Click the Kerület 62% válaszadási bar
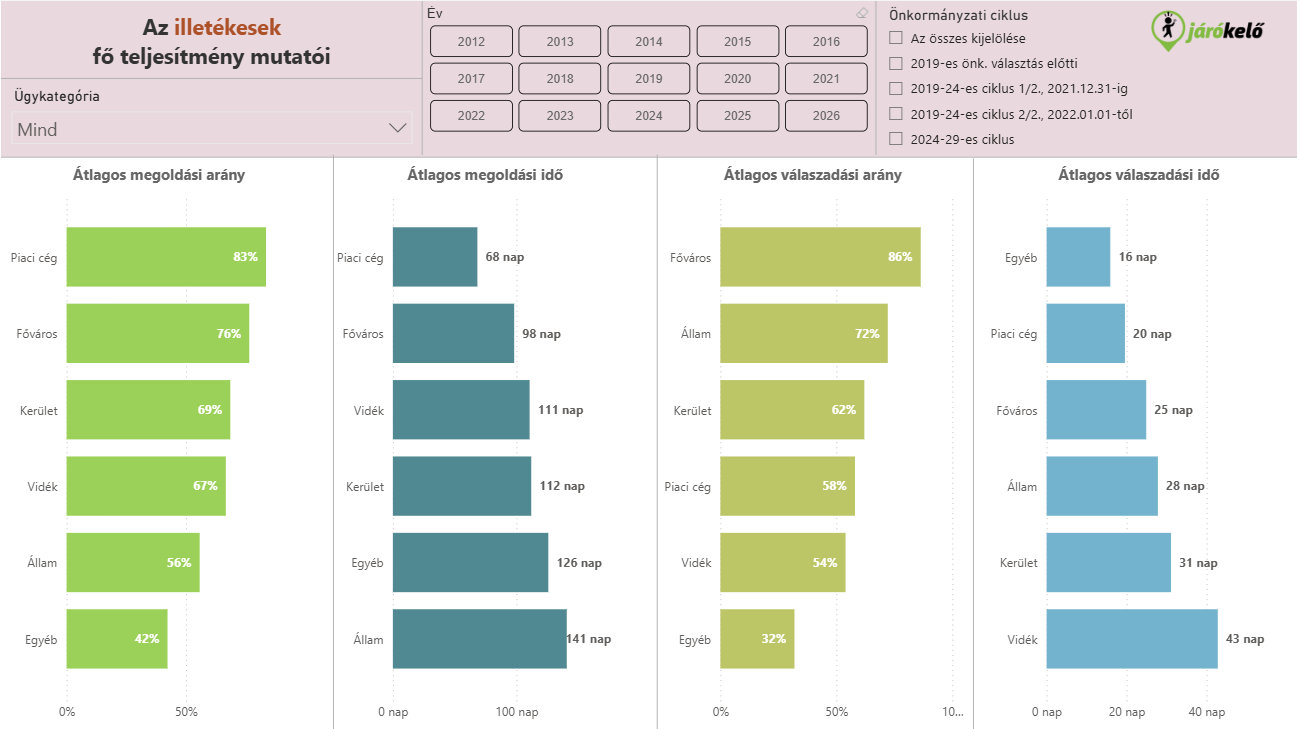The width and height of the screenshot is (1299, 729). 792,410
